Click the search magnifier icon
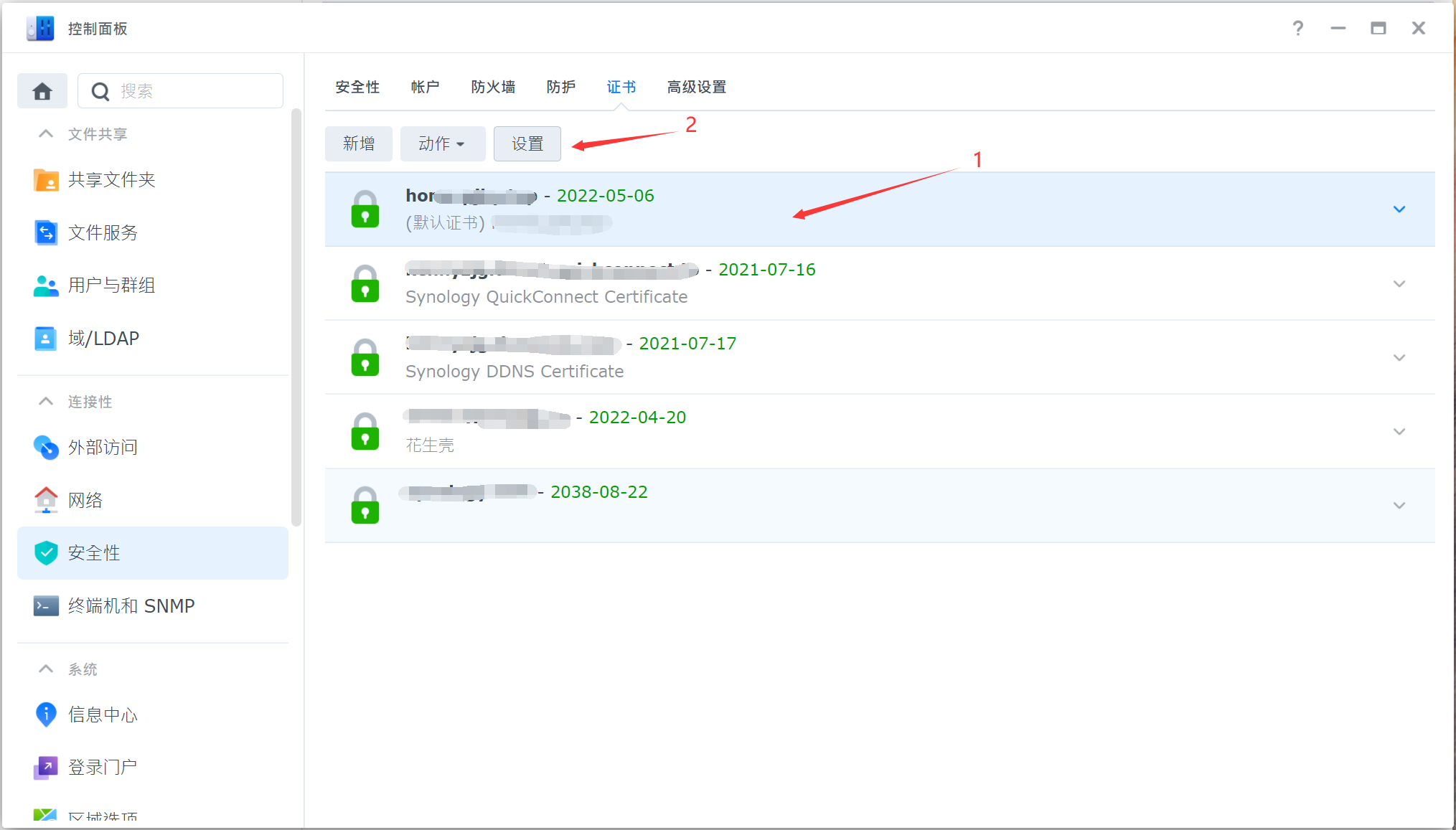Viewport: 1456px width, 830px height. [x=100, y=92]
